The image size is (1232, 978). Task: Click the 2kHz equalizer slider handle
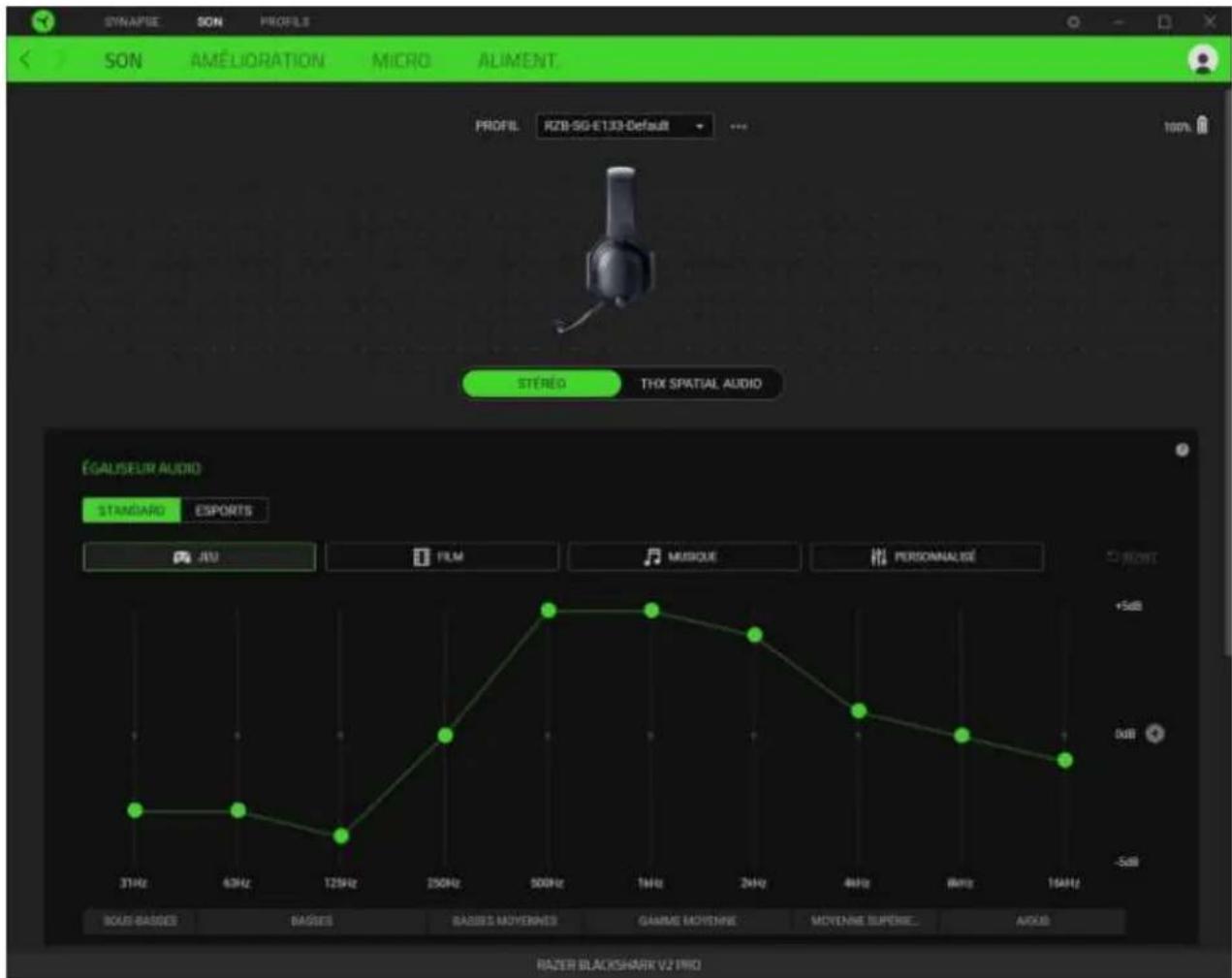755,635
